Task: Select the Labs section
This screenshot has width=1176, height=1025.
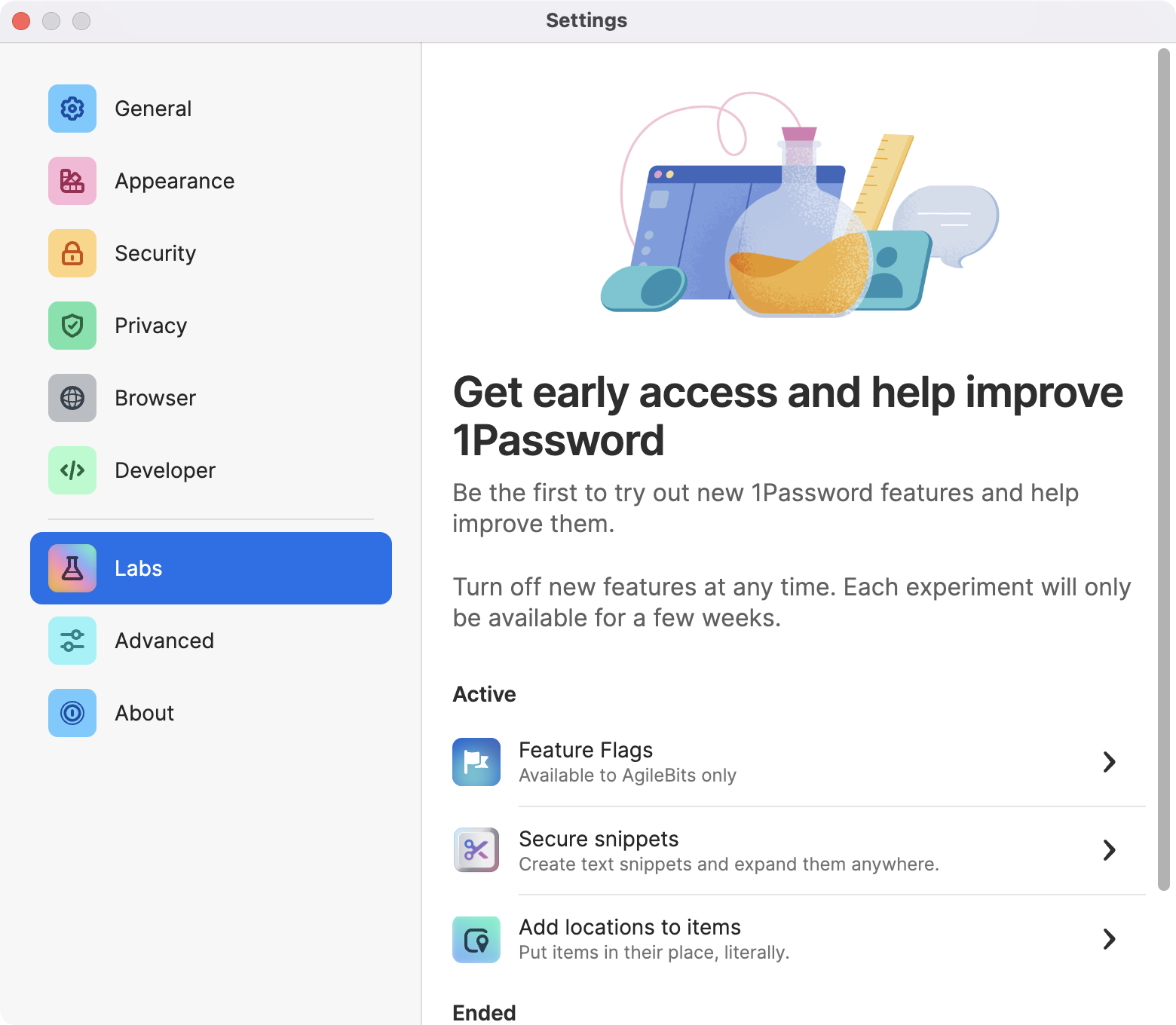Action: (211, 568)
